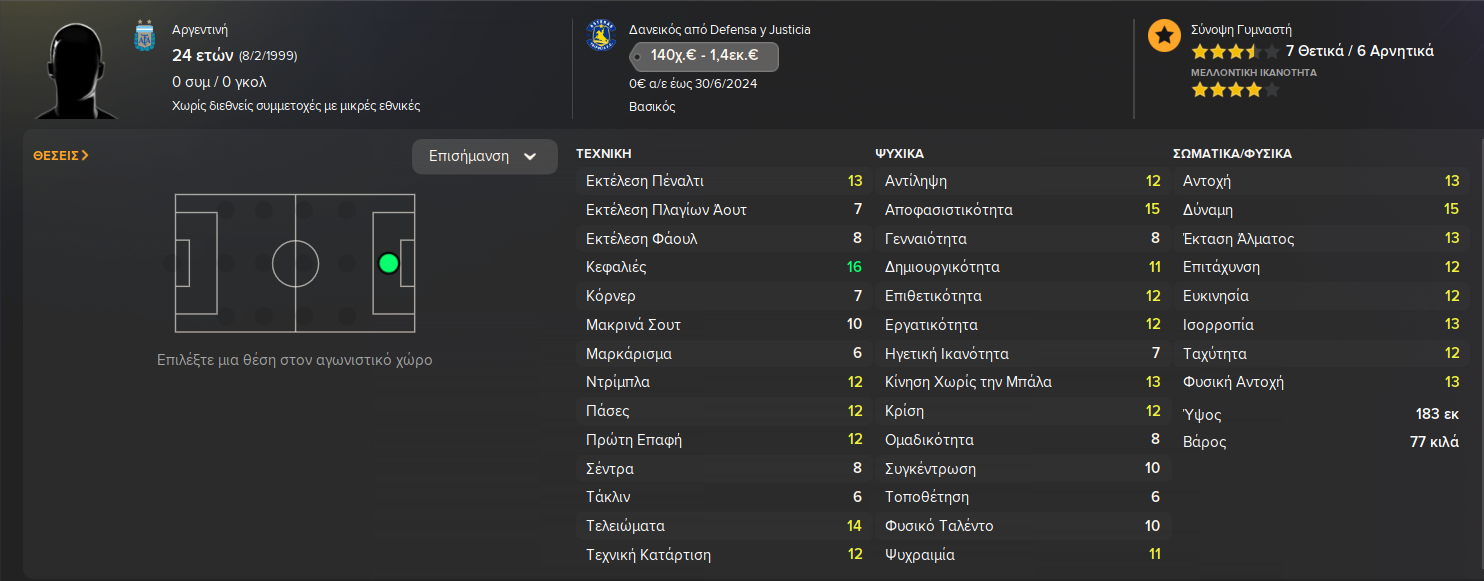Click the orange star coach report icon

1163,36
